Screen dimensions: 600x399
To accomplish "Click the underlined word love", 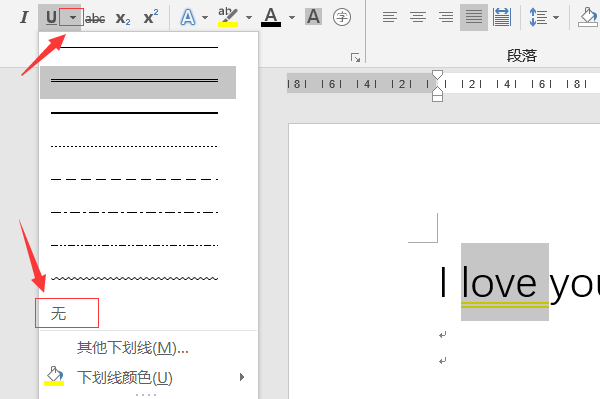I will coord(499,283).
